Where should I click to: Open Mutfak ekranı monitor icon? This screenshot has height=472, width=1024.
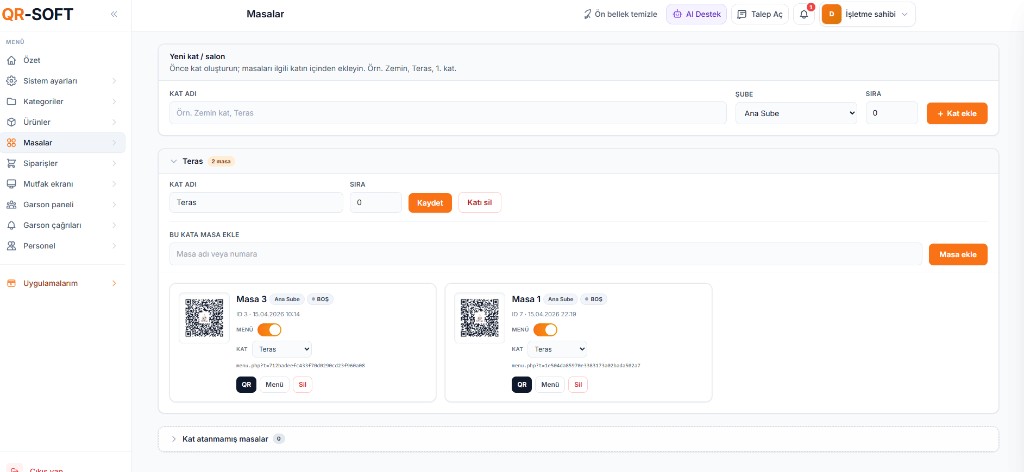(x=11, y=184)
